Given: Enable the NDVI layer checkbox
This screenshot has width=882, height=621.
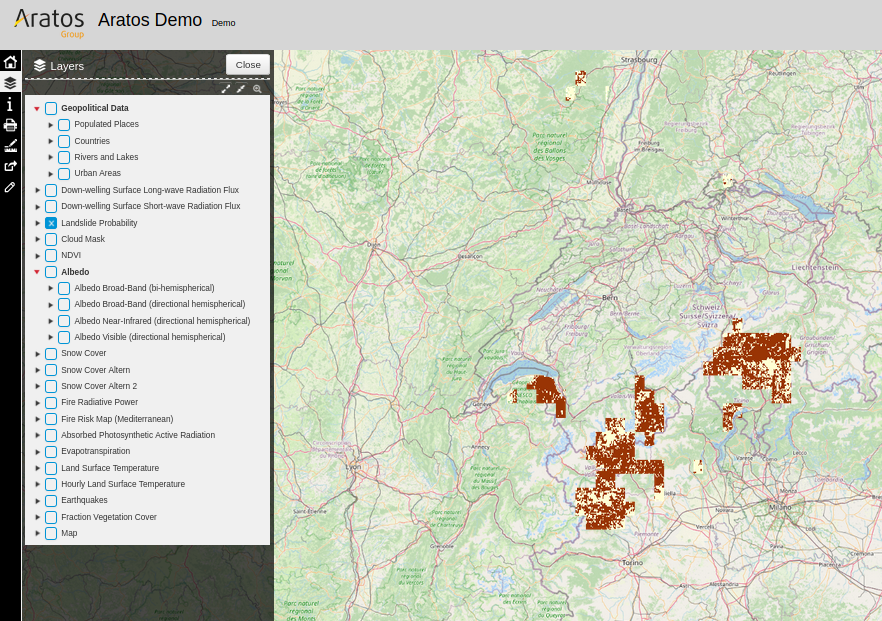Looking at the screenshot, I should point(51,256).
